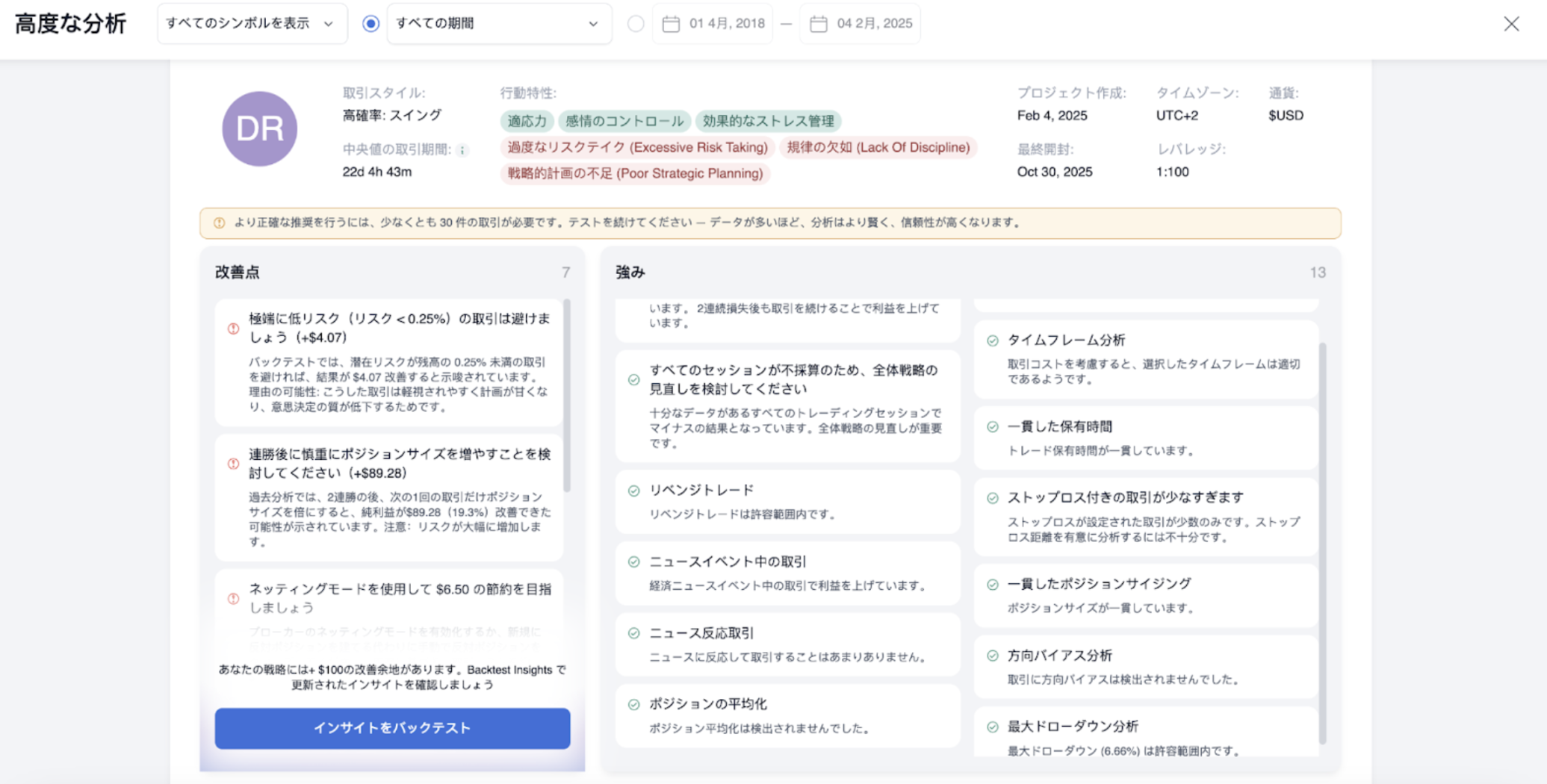Image resolution: width=1547 pixels, height=784 pixels.
Task: Click the Excessive Risk Taking tag
Action: tap(637, 147)
